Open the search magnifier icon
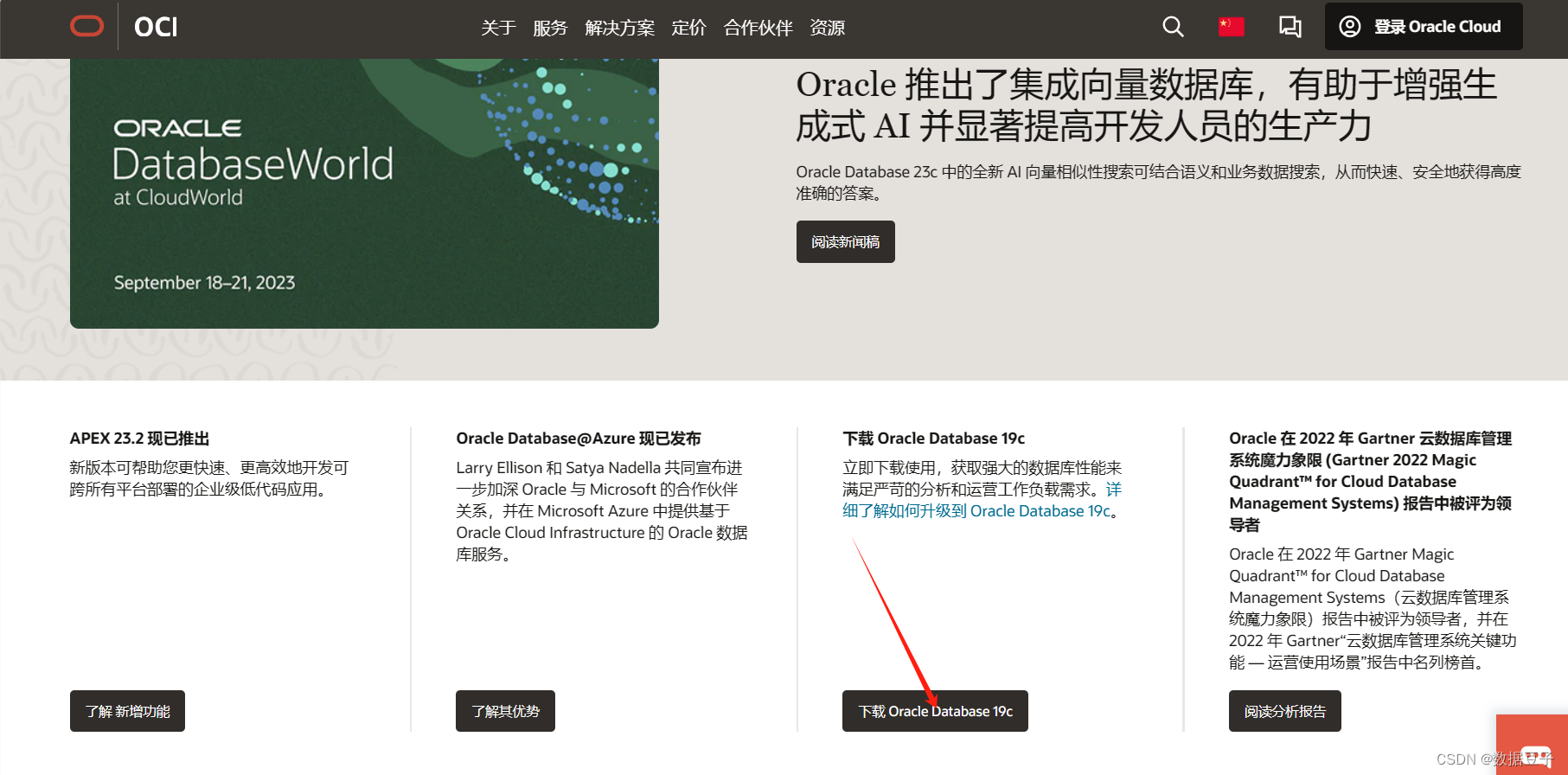The image size is (1568, 775). point(1173,27)
